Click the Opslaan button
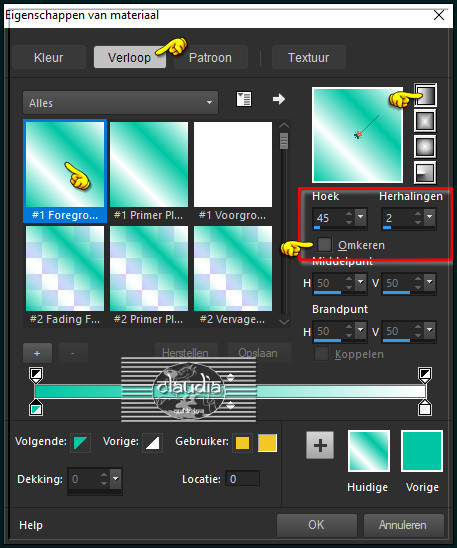Viewport: 457px width, 548px height. tap(259, 353)
